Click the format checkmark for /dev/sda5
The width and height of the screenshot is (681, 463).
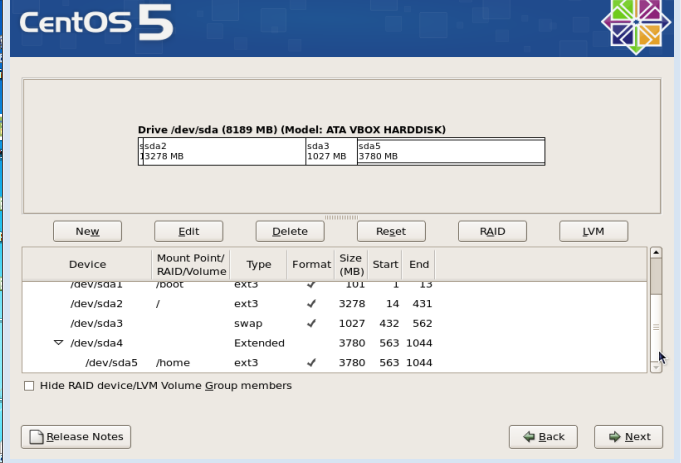click(311, 362)
